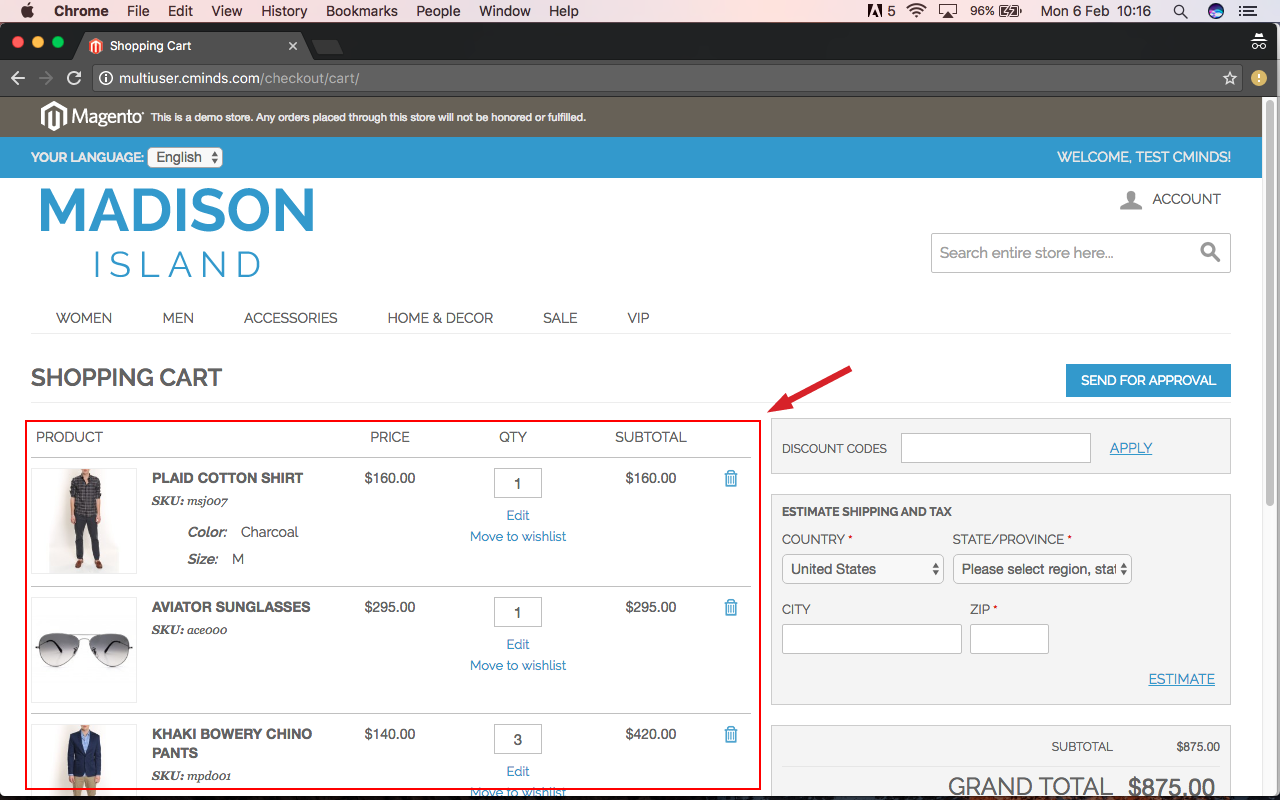Click Edit under Plaid Cotton Shirt quantity
Screen dimensions: 1280x800
pos(518,515)
